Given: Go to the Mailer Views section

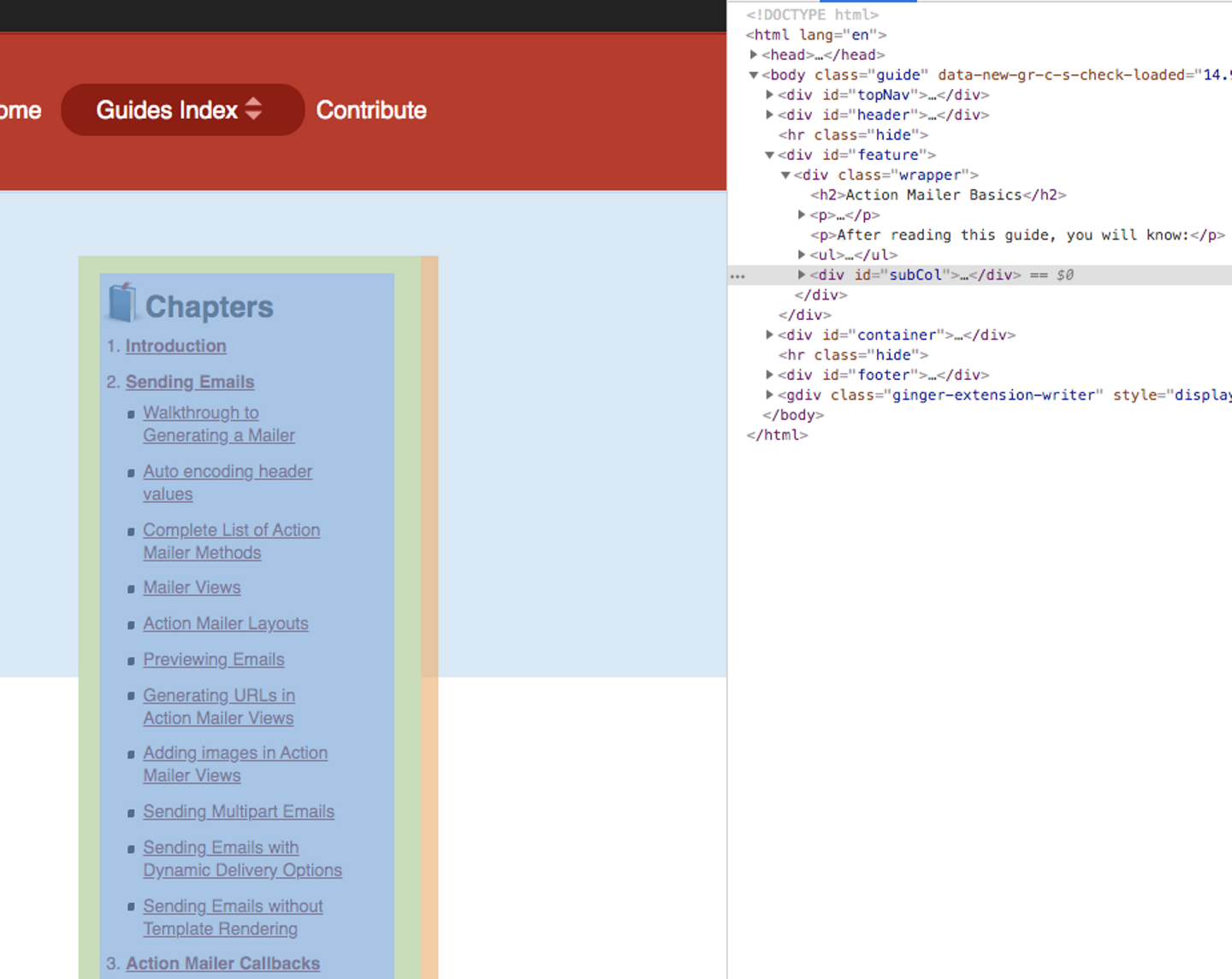Looking at the screenshot, I should [x=192, y=588].
